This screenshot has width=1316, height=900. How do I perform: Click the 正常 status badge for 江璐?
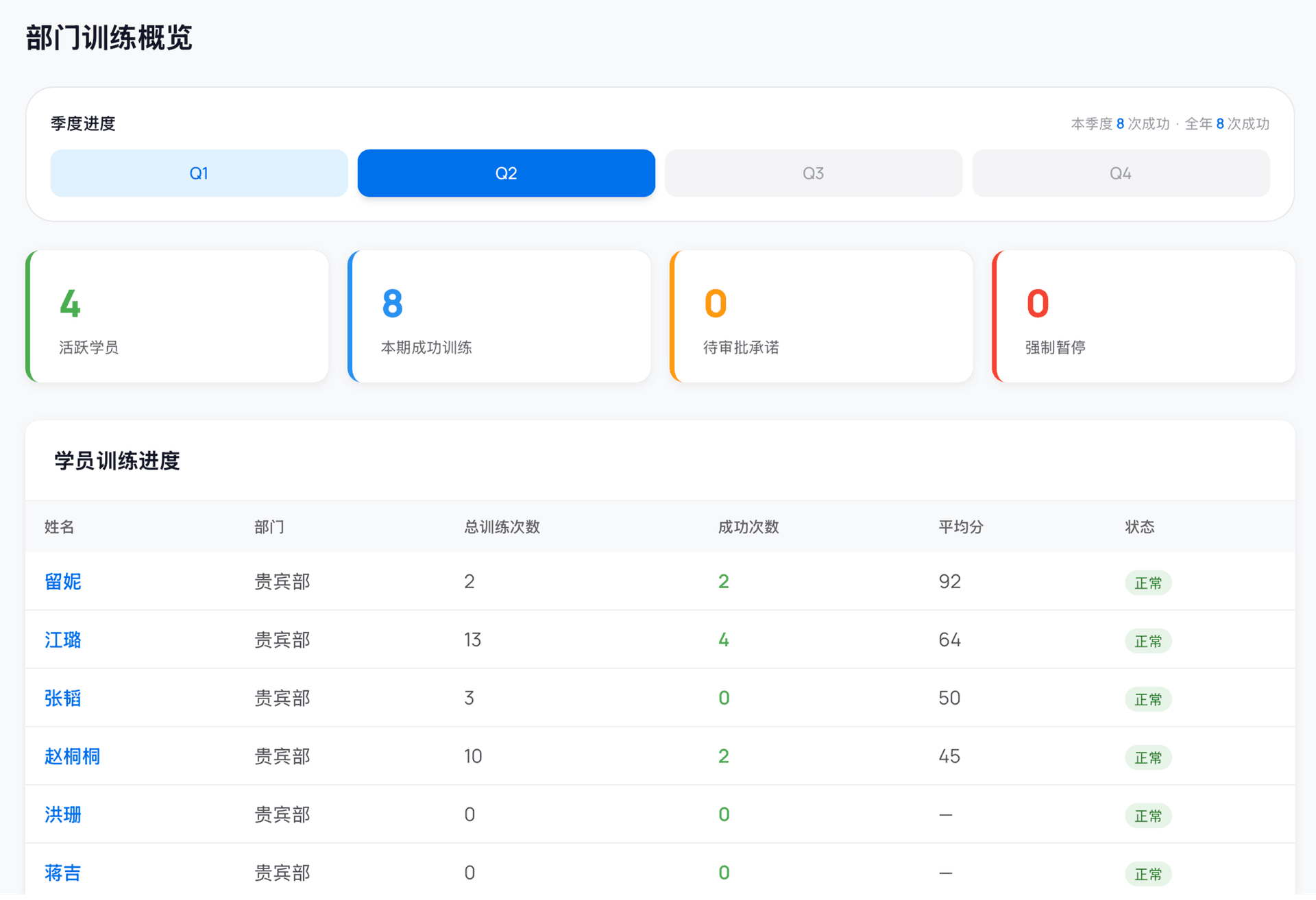(x=1148, y=642)
